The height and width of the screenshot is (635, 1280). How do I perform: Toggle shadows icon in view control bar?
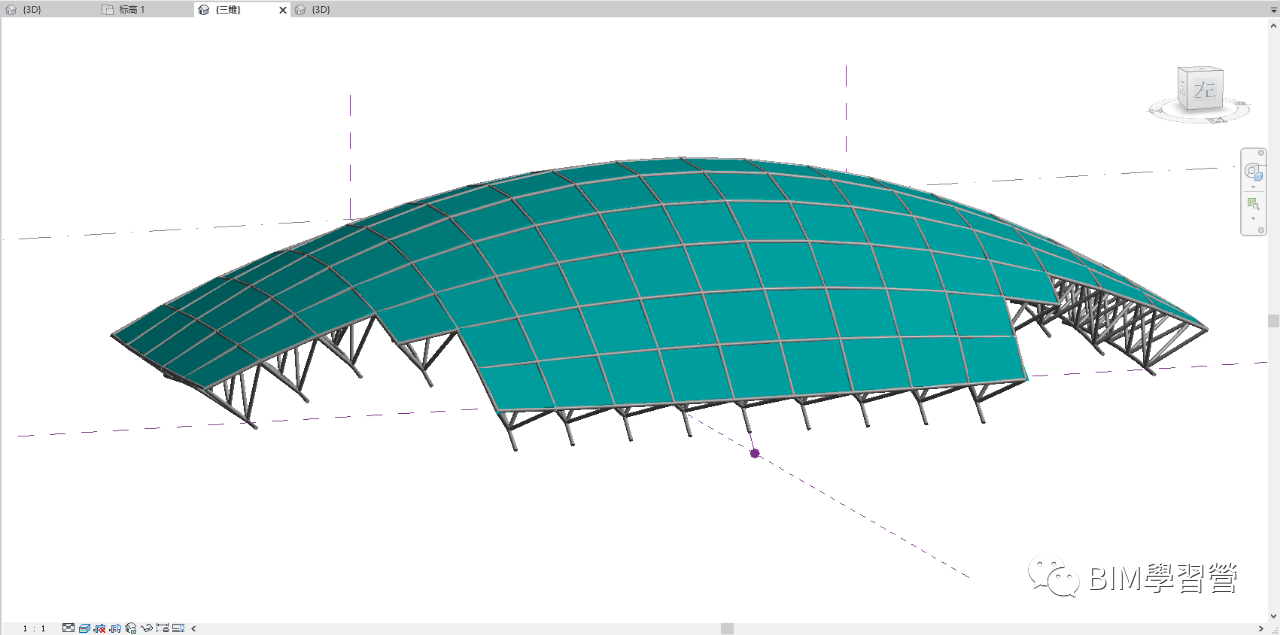point(115,628)
